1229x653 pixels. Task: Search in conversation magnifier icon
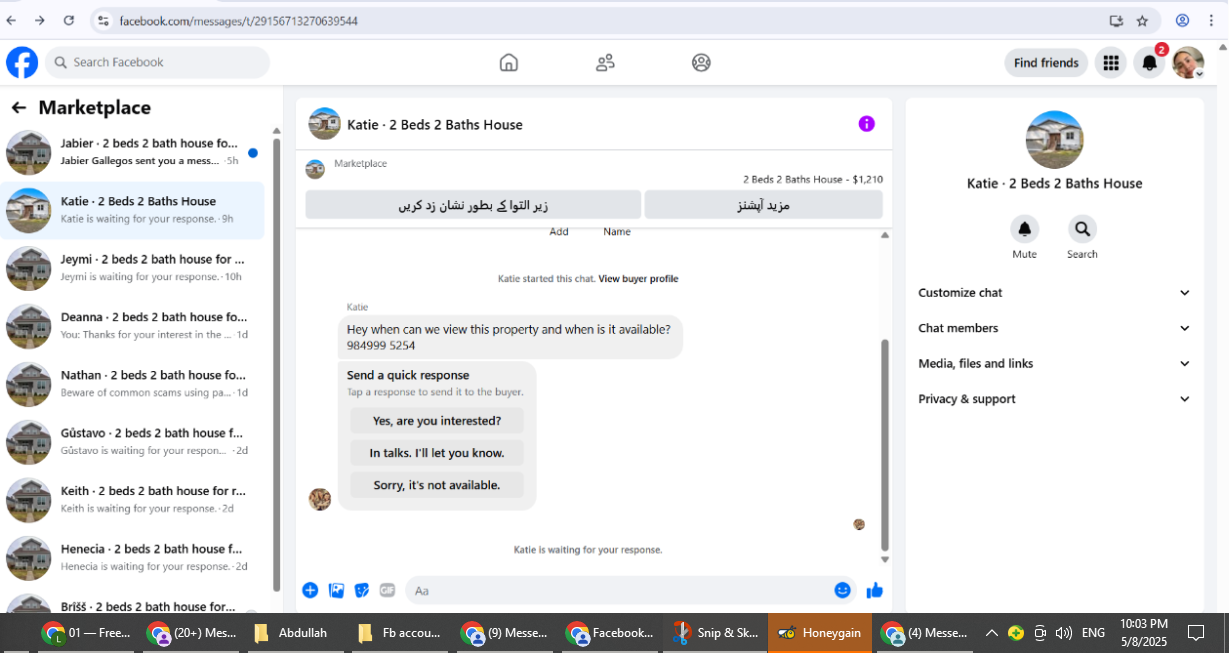click(1082, 229)
